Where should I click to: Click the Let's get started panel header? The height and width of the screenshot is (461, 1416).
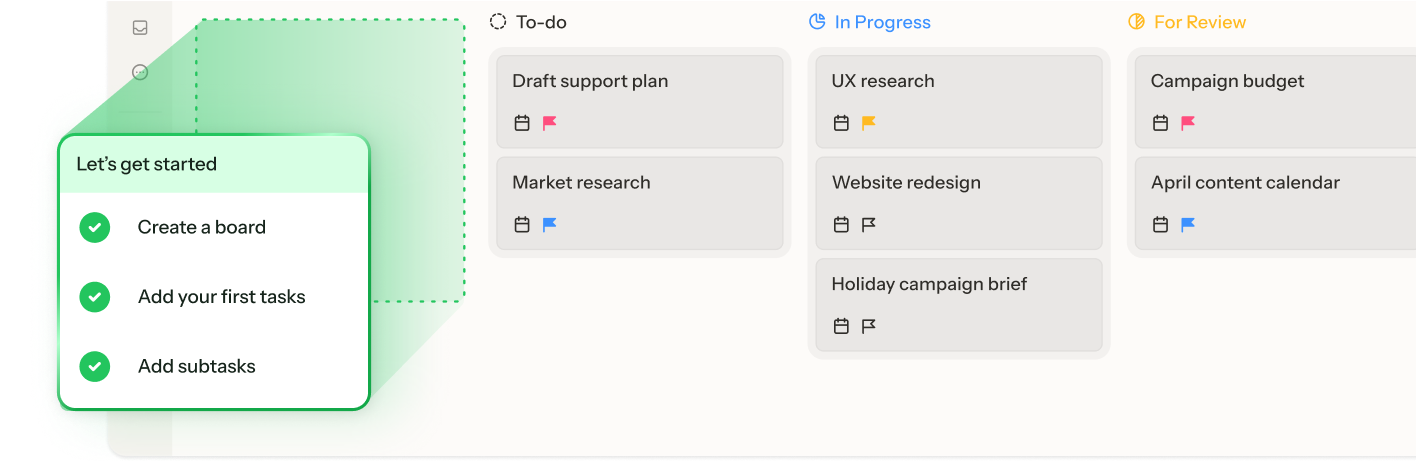tap(213, 164)
